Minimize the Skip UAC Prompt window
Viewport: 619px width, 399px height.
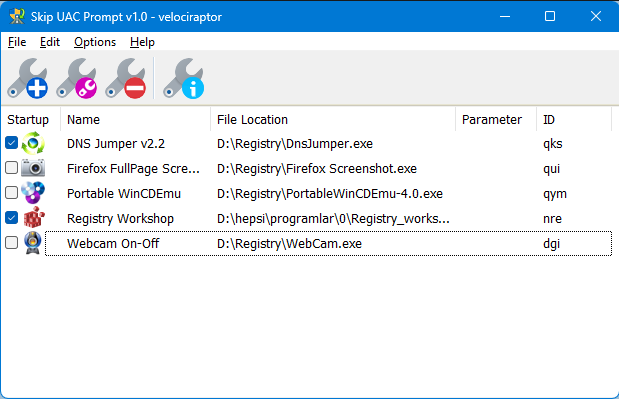tap(505, 16)
